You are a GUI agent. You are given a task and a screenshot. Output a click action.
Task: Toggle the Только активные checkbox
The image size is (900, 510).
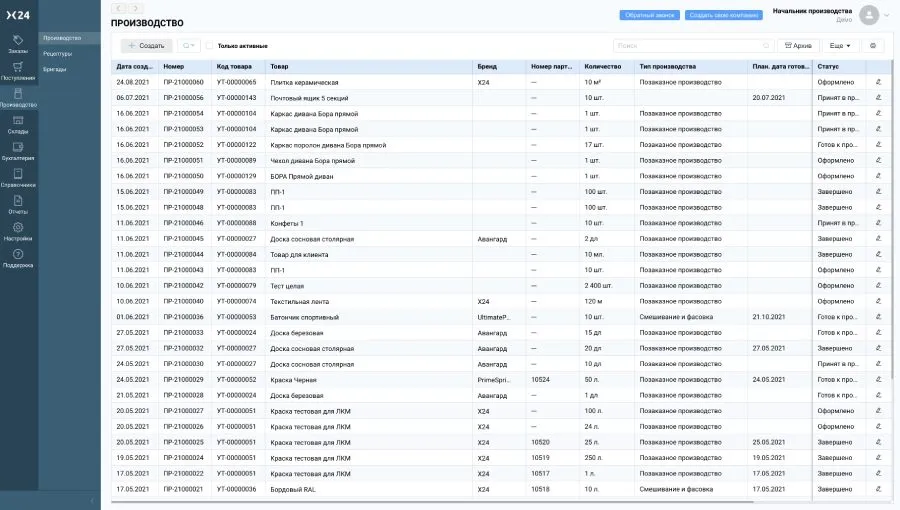coord(209,46)
